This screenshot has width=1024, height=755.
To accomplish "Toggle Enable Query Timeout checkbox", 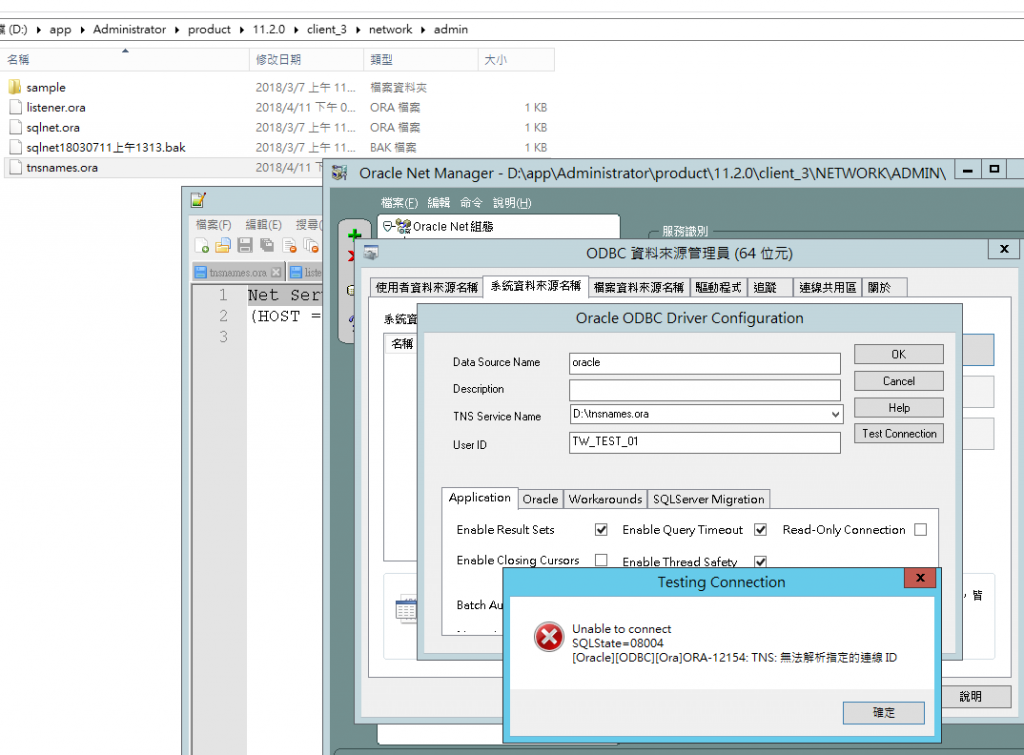I will (x=760, y=530).
